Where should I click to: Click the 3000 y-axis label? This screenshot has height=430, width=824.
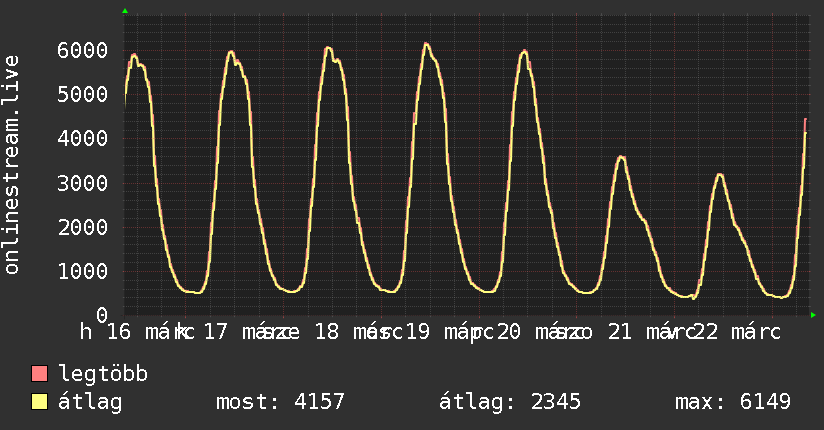(83, 183)
